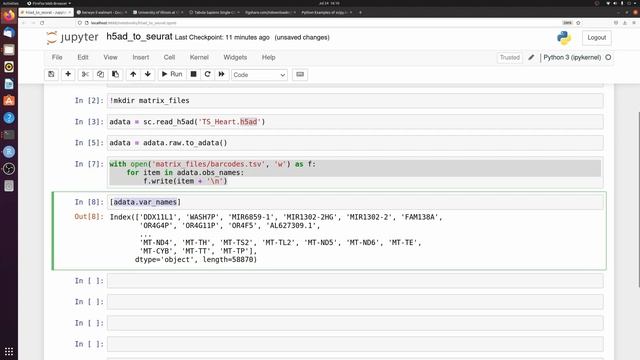Click the Jupyter logo

[x=72, y=38]
